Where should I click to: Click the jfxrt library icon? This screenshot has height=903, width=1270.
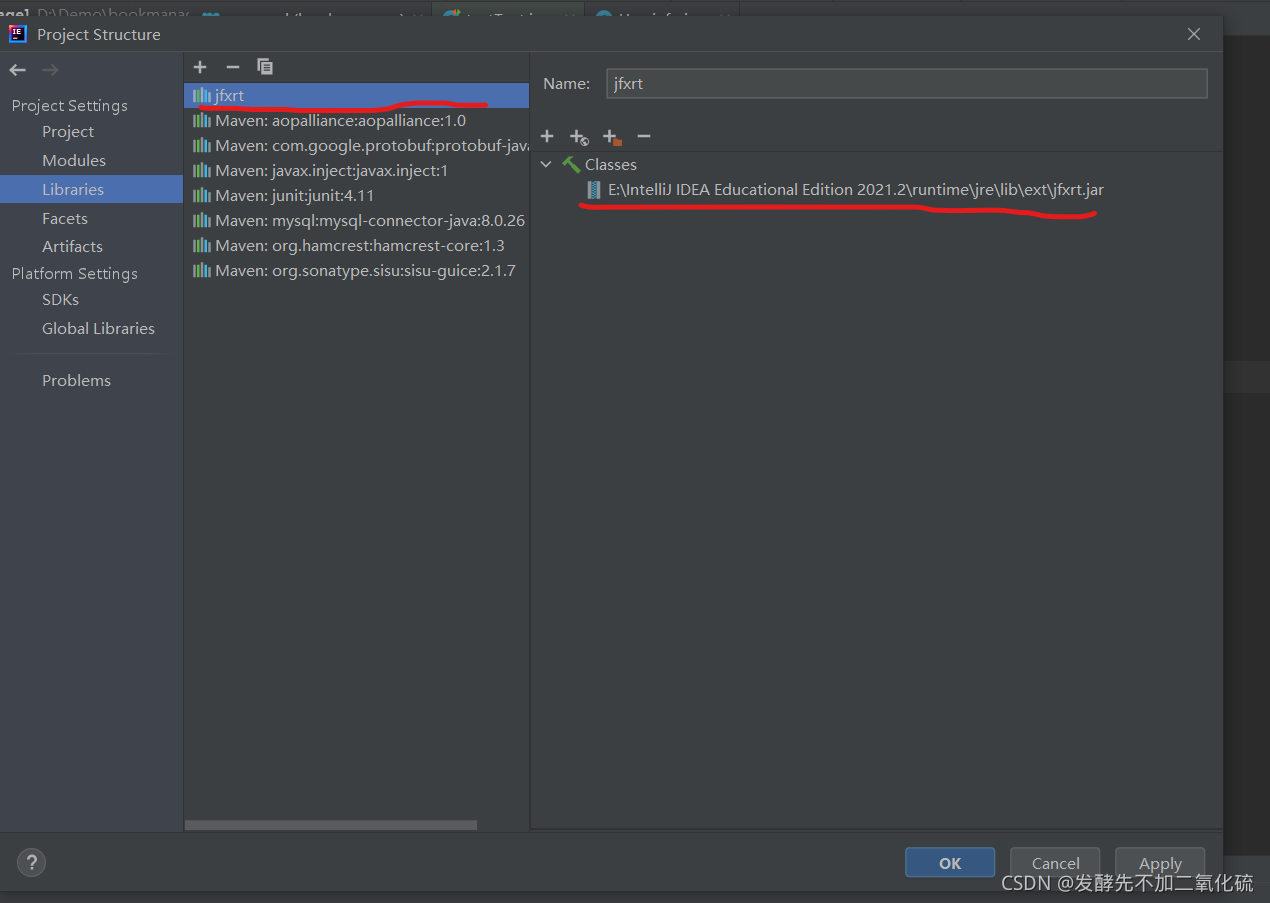pos(202,96)
